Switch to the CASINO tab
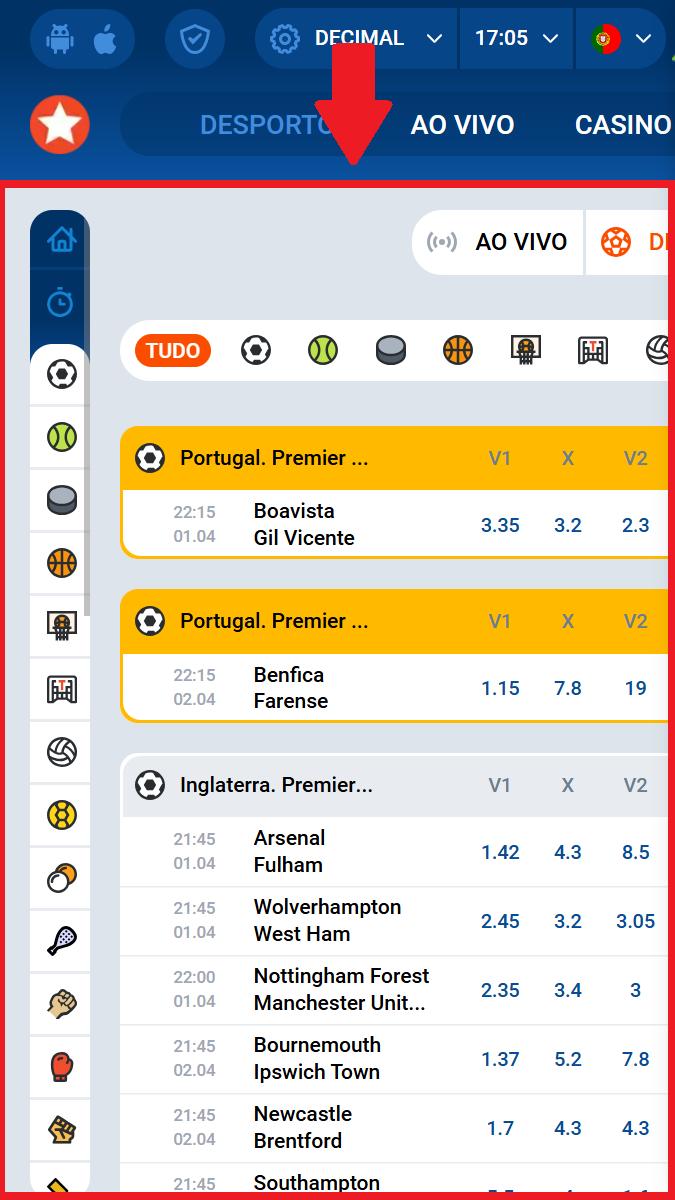The image size is (675, 1200). (x=622, y=125)
